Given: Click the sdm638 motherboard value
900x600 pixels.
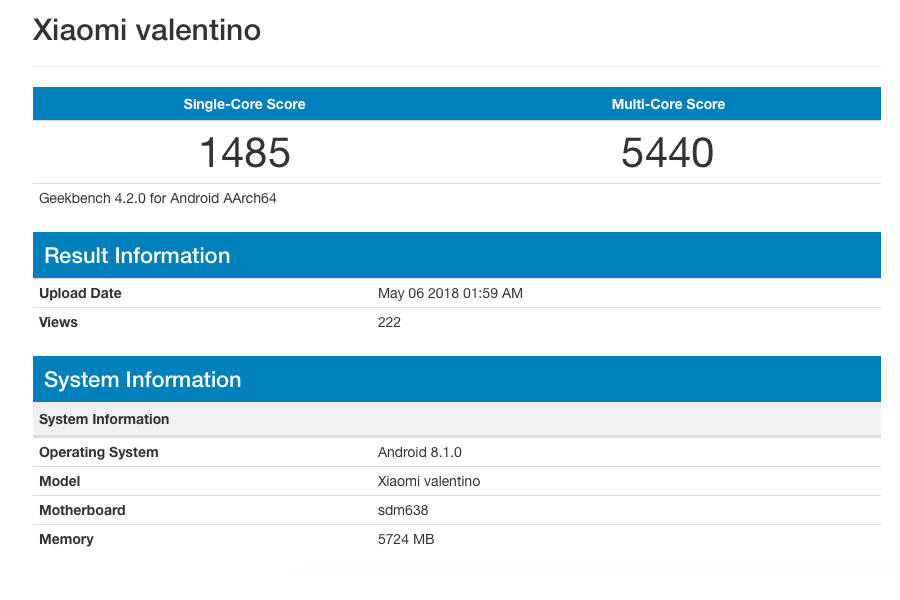Looking at the screenshot, I should click(403, 510).
